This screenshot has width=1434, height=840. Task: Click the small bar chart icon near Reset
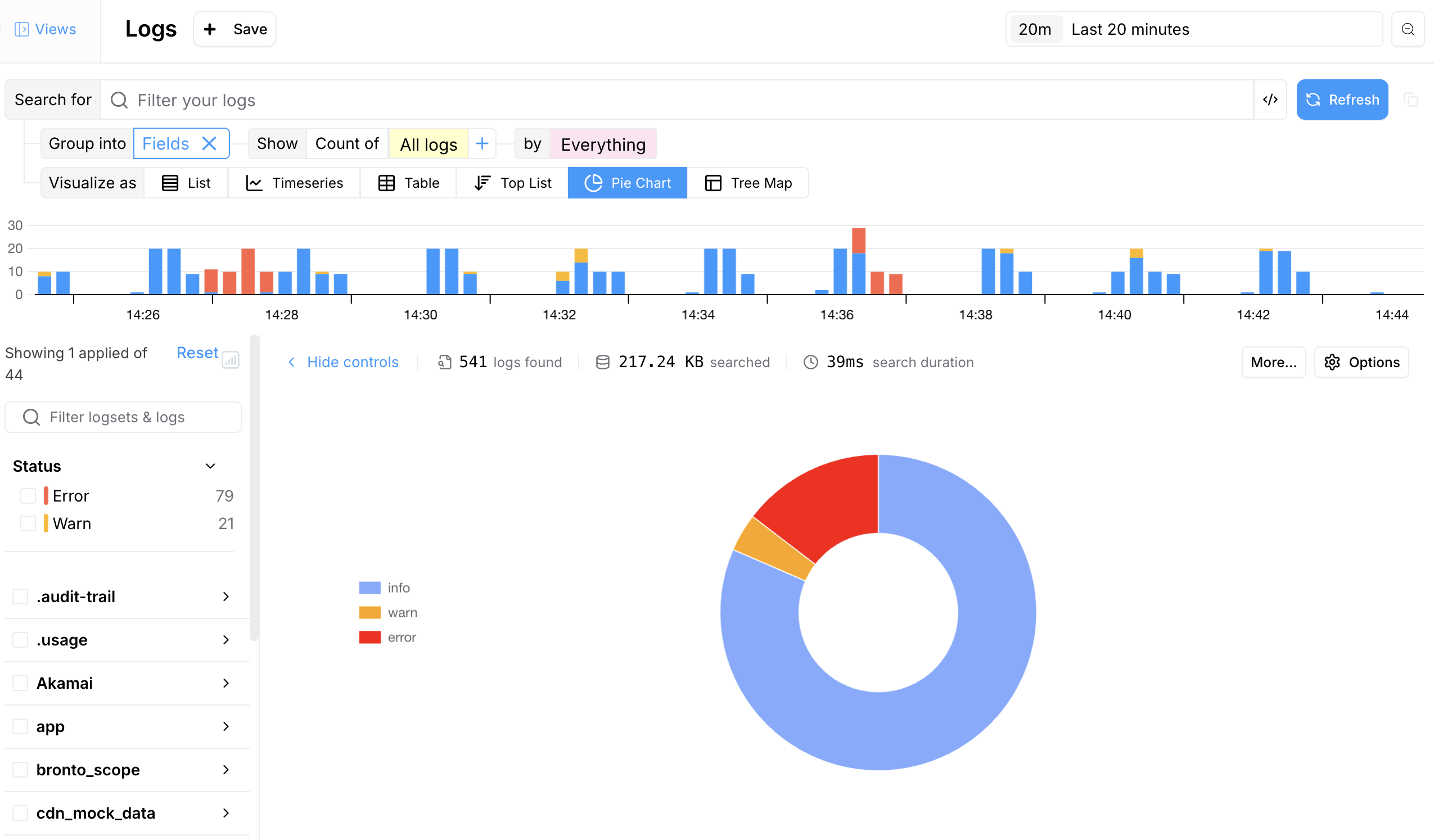tap(231, 360)
